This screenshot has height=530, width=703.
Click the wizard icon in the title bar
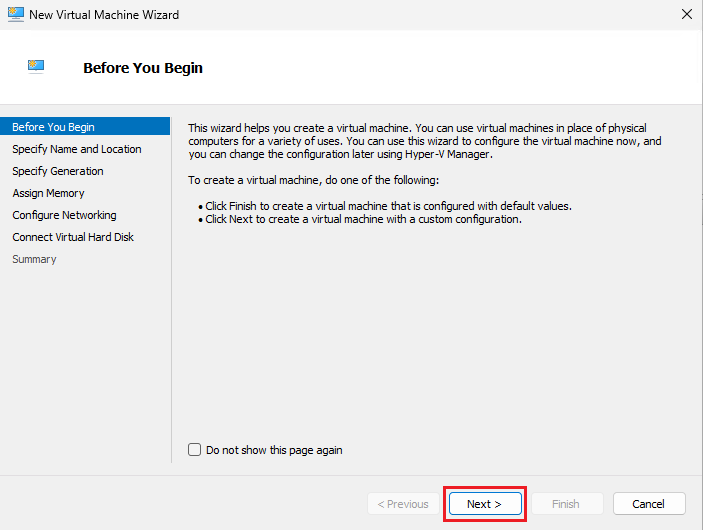pyautogui.click(x=14, y=15)
